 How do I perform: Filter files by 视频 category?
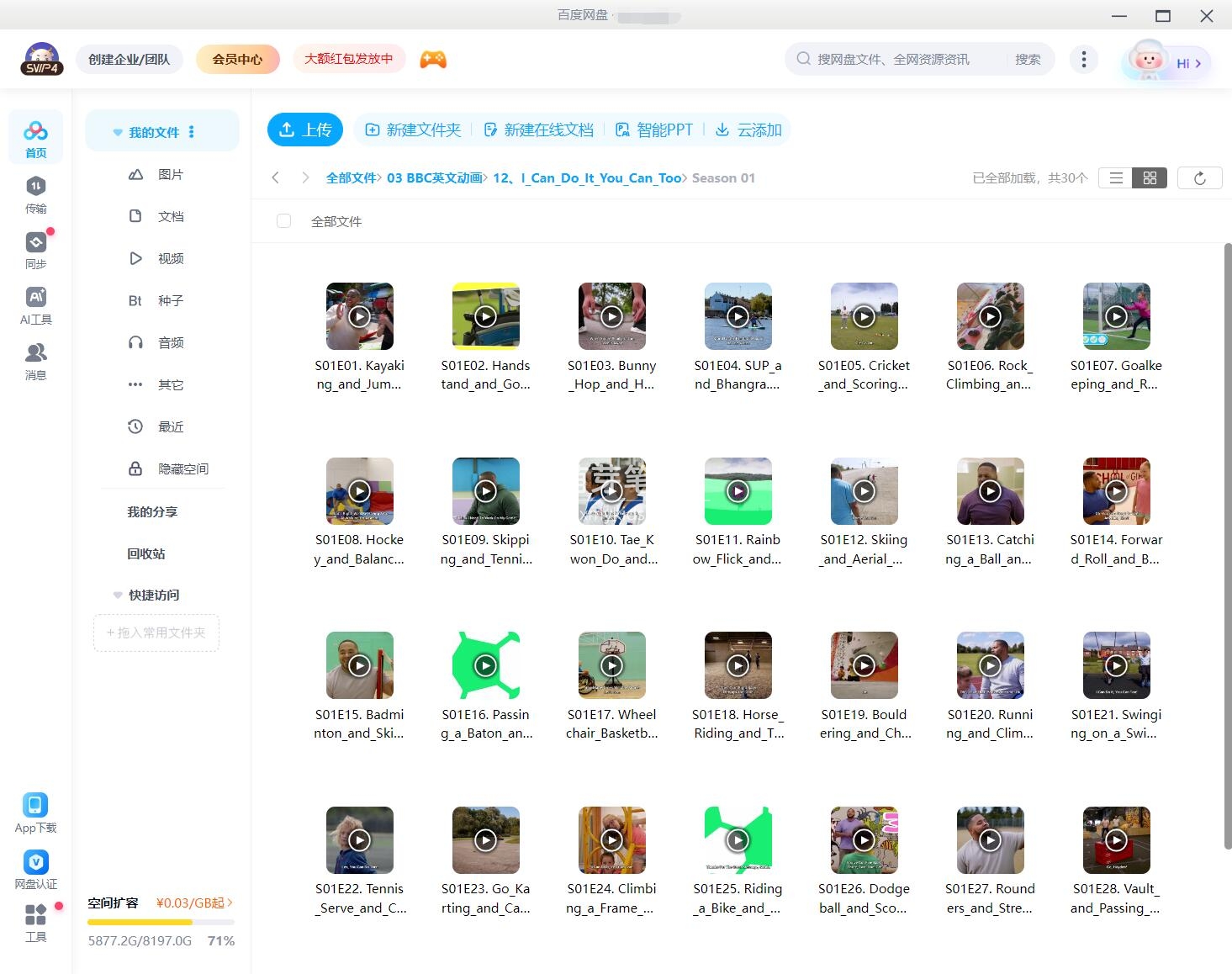170,258
